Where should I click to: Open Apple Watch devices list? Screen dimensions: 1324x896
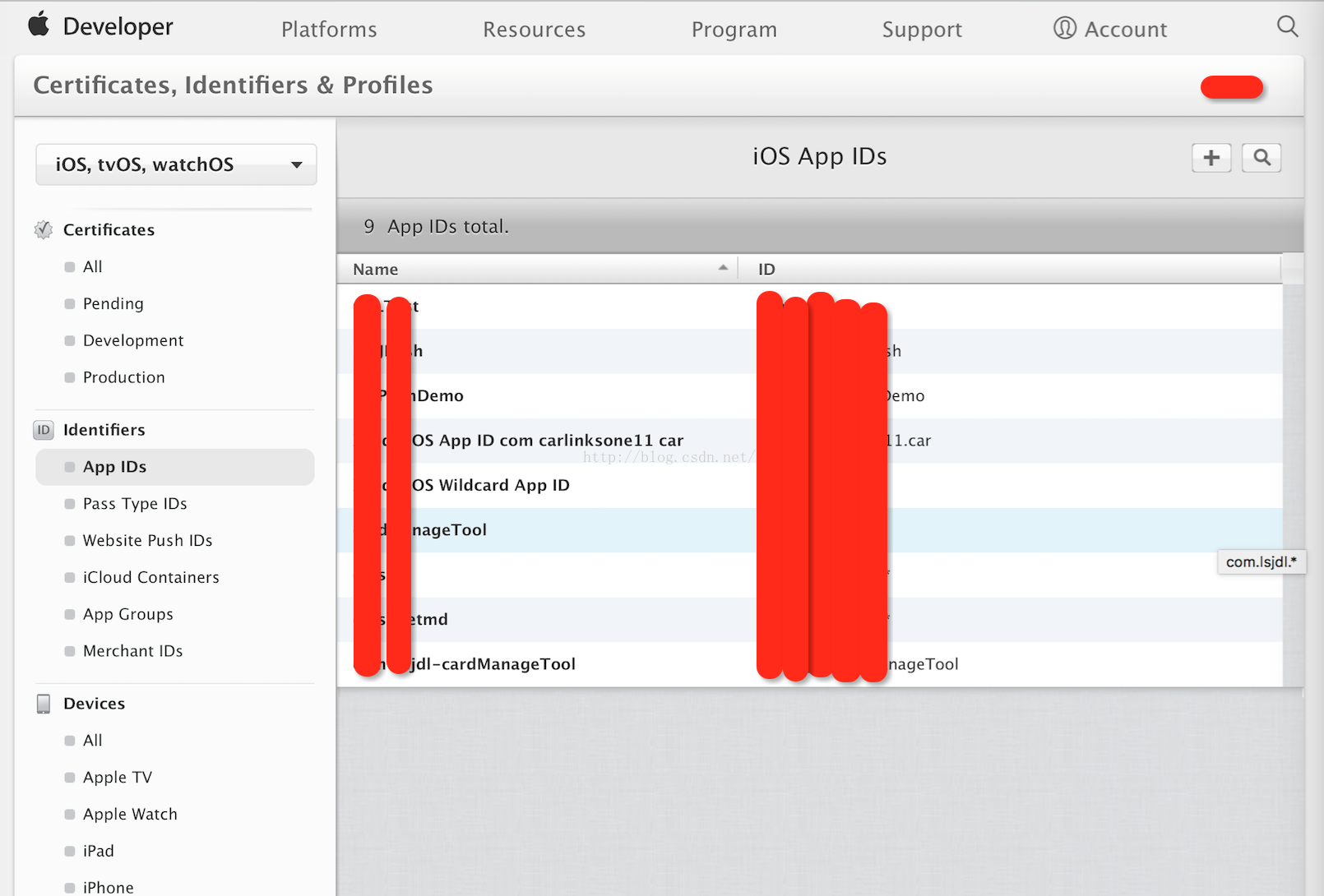pyautogui.click(x=130, y=815)
